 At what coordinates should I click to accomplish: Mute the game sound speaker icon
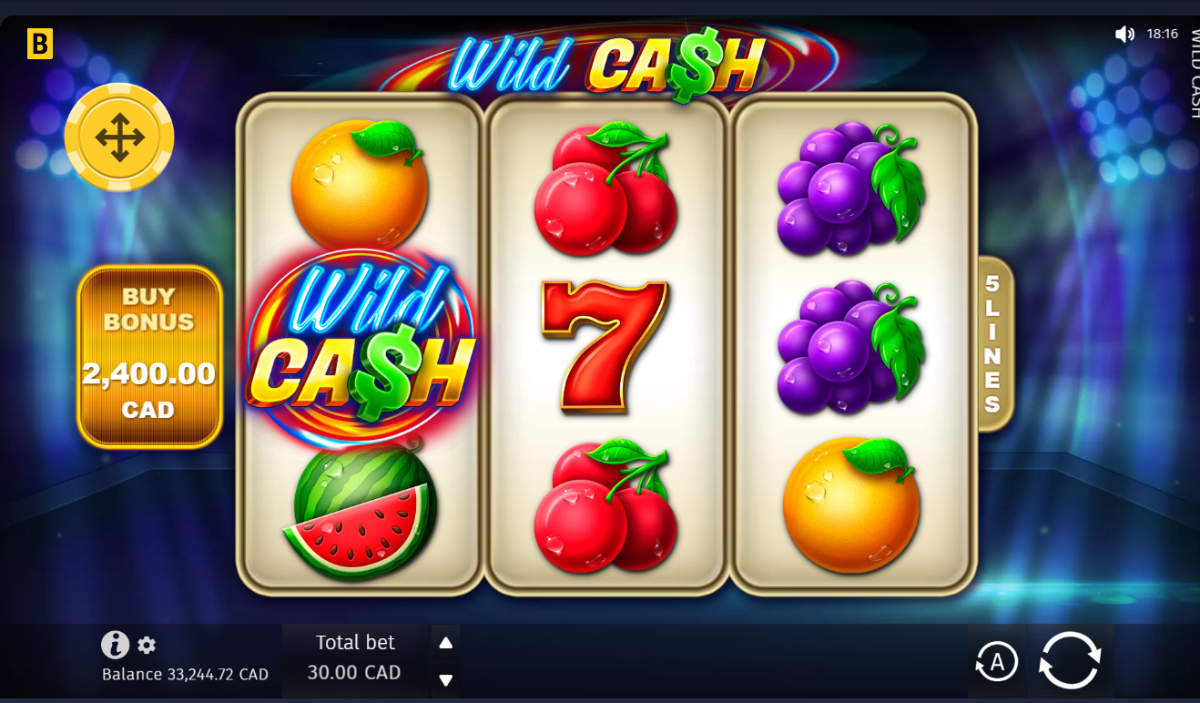click(x=1125, y=34)
